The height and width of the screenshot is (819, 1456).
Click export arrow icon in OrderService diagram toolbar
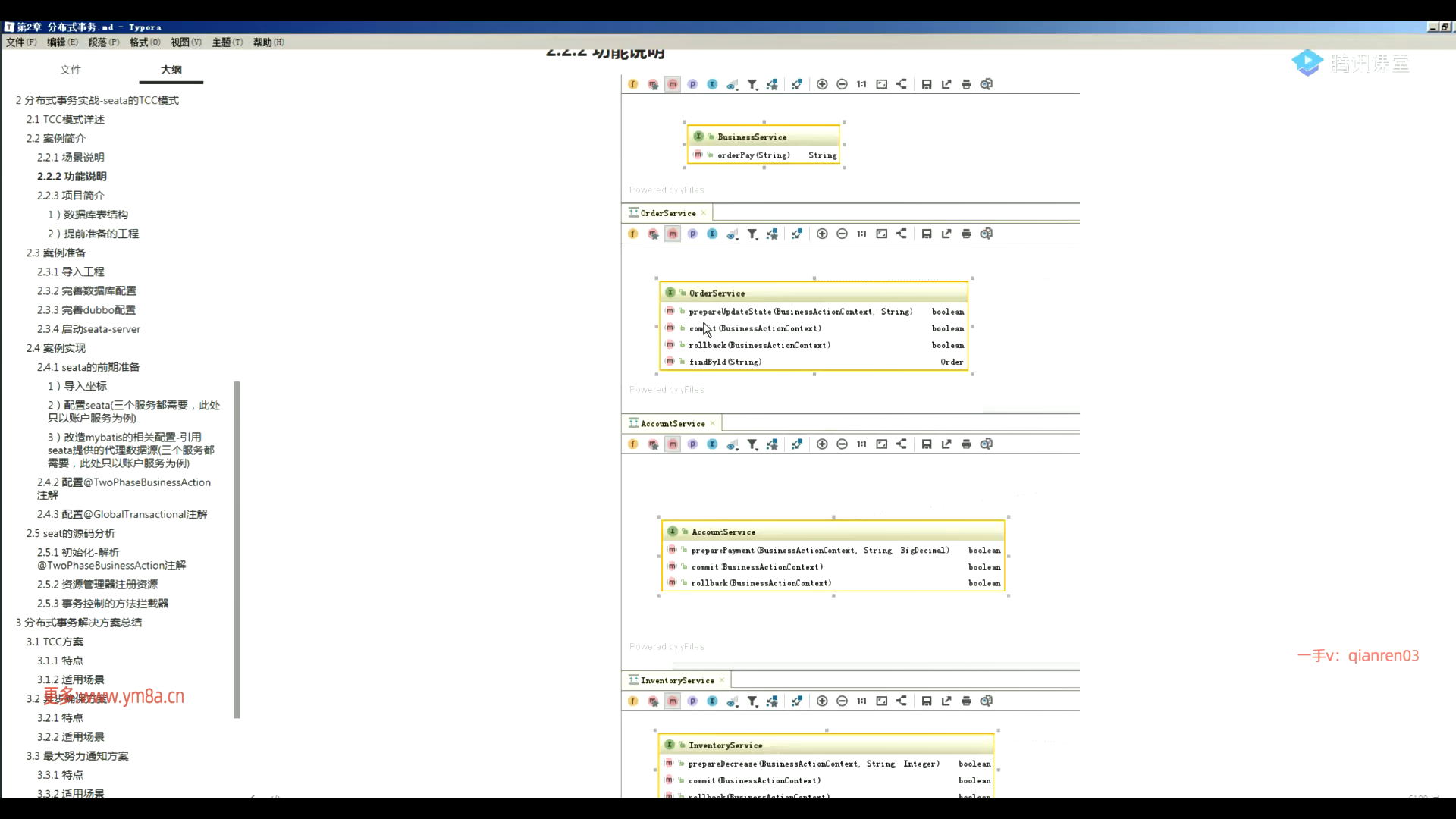point(946,234)
